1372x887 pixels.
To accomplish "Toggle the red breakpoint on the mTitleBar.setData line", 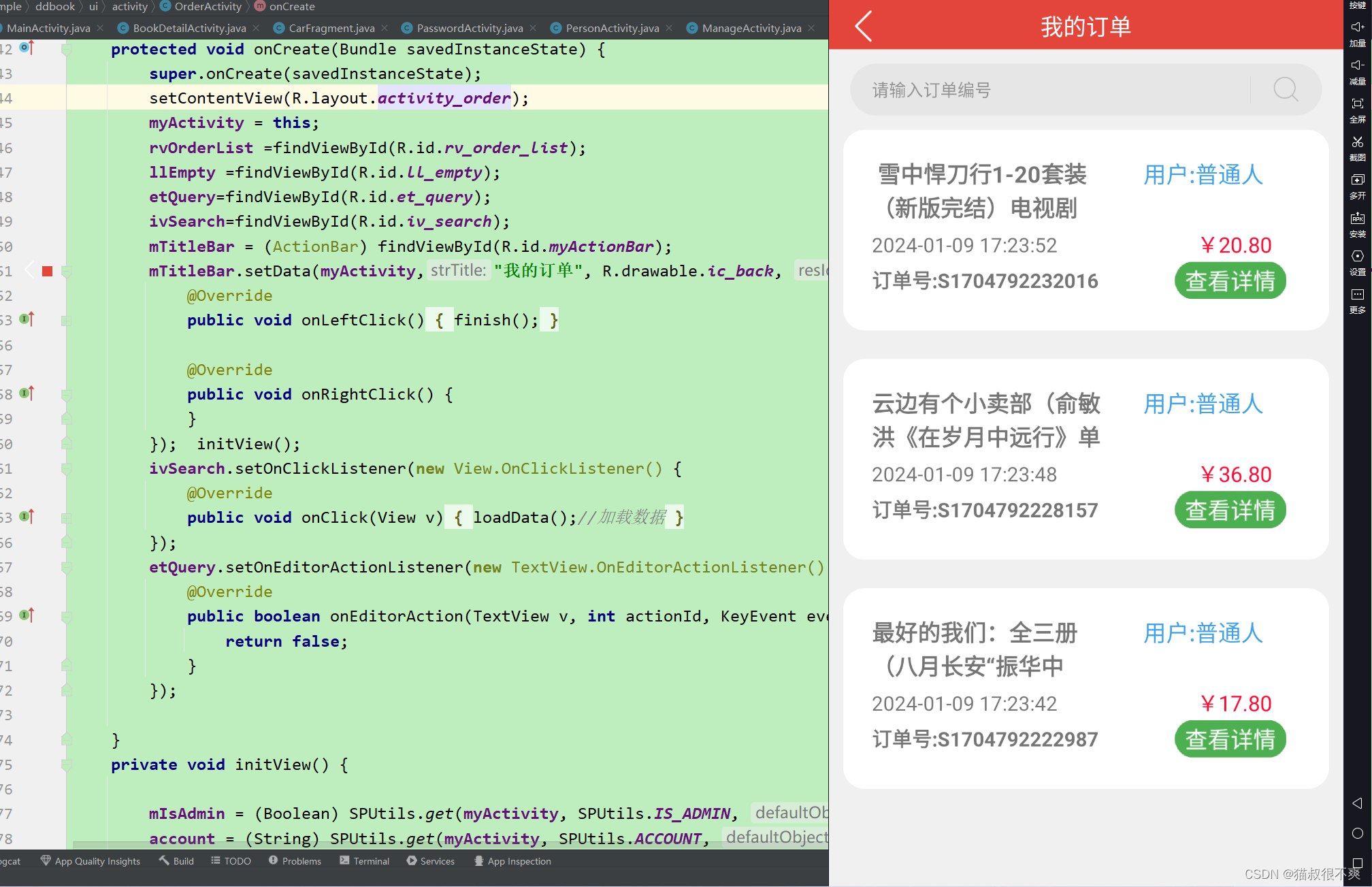I will pos(47,271).
